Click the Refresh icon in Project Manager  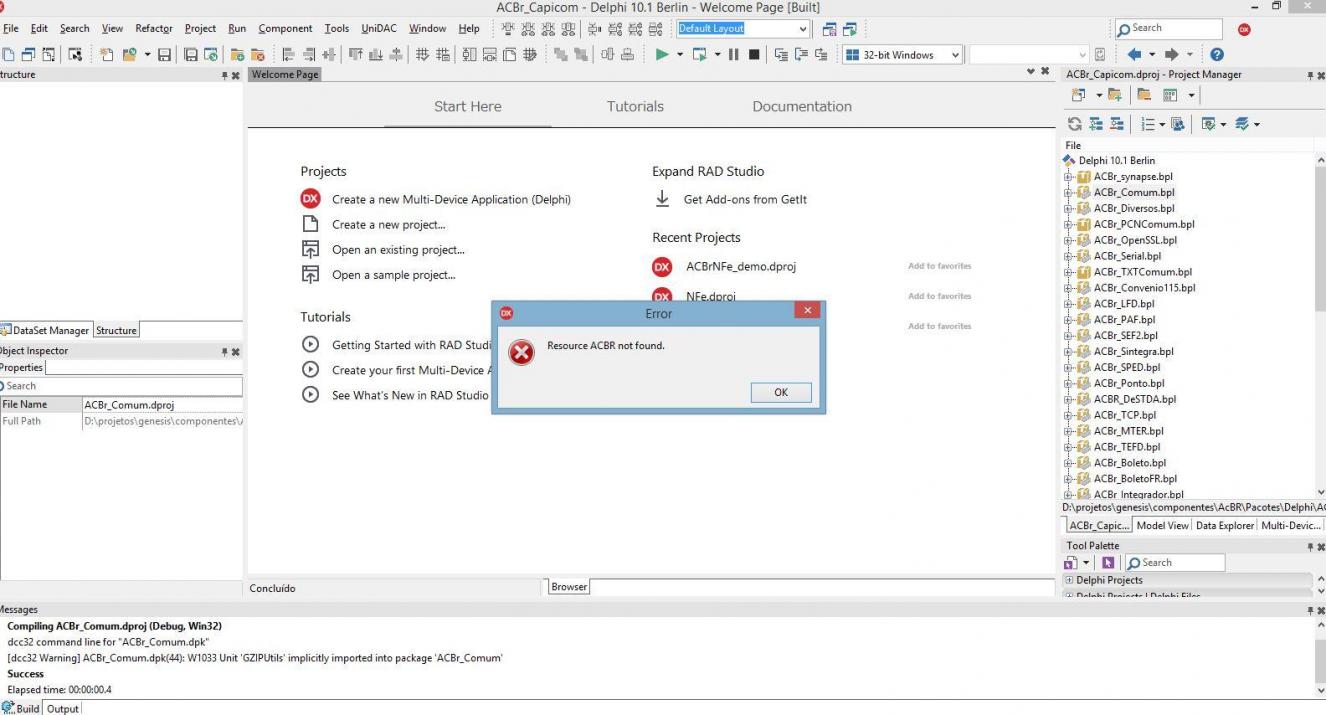1075,124
